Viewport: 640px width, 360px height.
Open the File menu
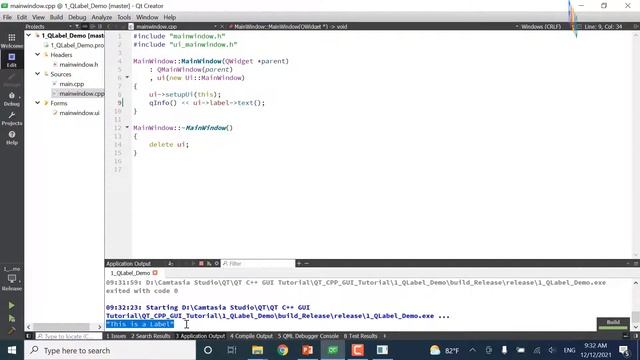coord(7,17)
